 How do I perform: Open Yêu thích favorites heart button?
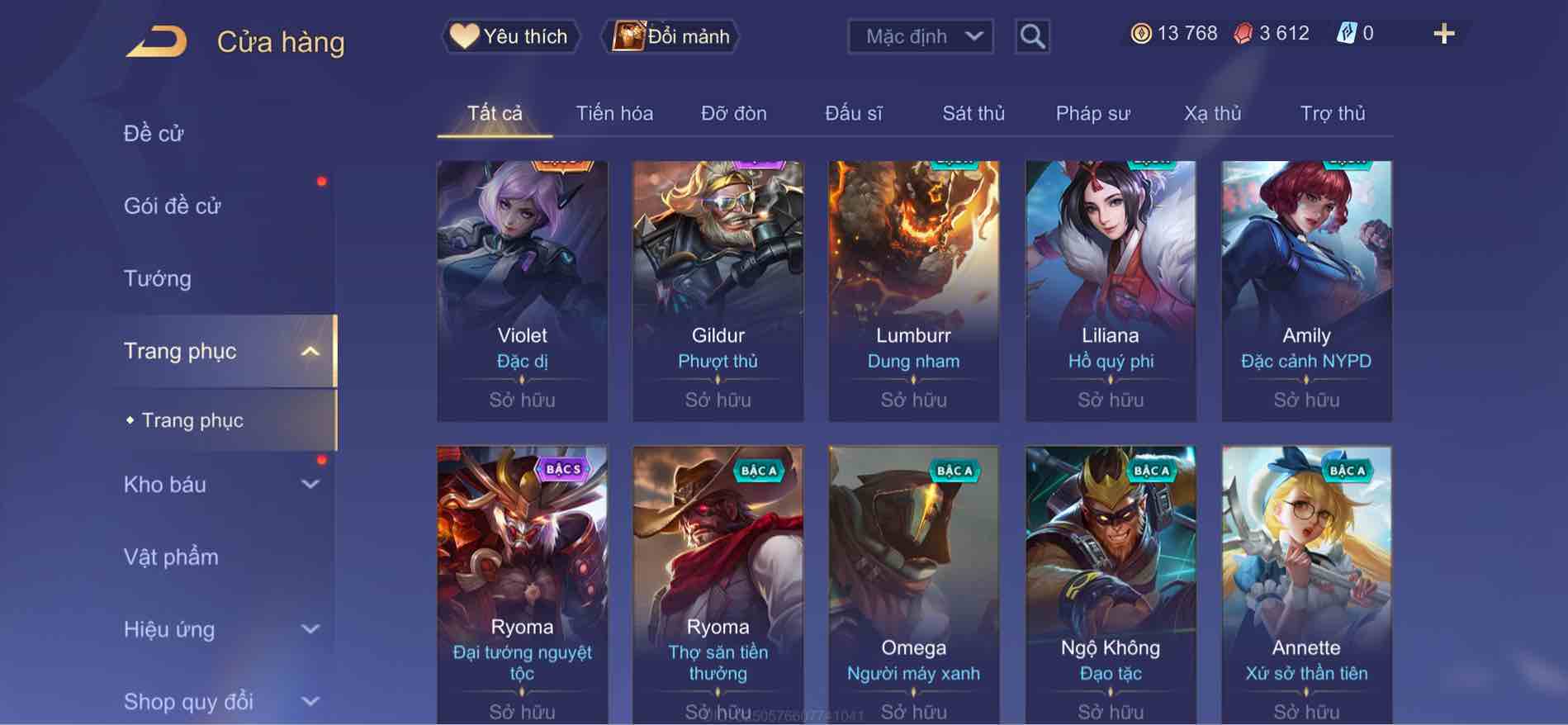pos(509,36)
